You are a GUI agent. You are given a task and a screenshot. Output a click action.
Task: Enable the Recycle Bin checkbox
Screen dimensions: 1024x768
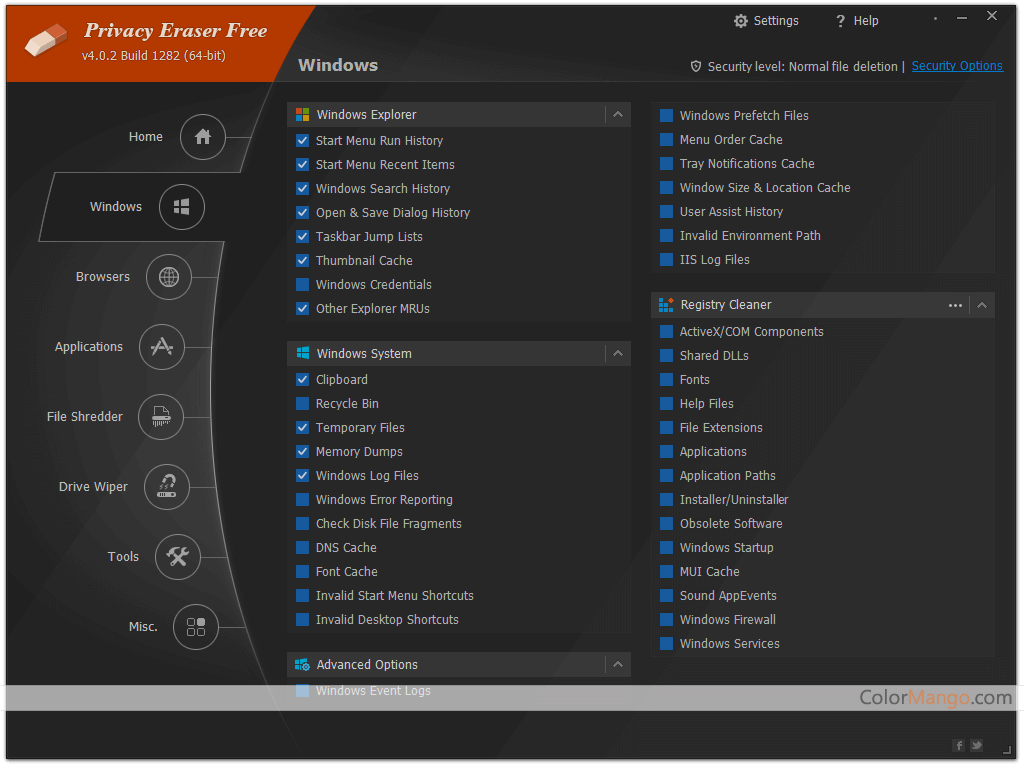click(303, 404)
